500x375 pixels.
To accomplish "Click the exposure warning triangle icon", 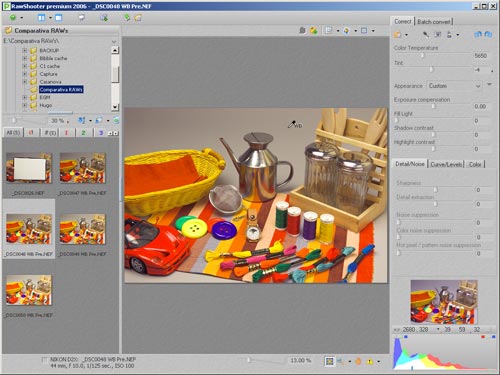I will point(370,361).
